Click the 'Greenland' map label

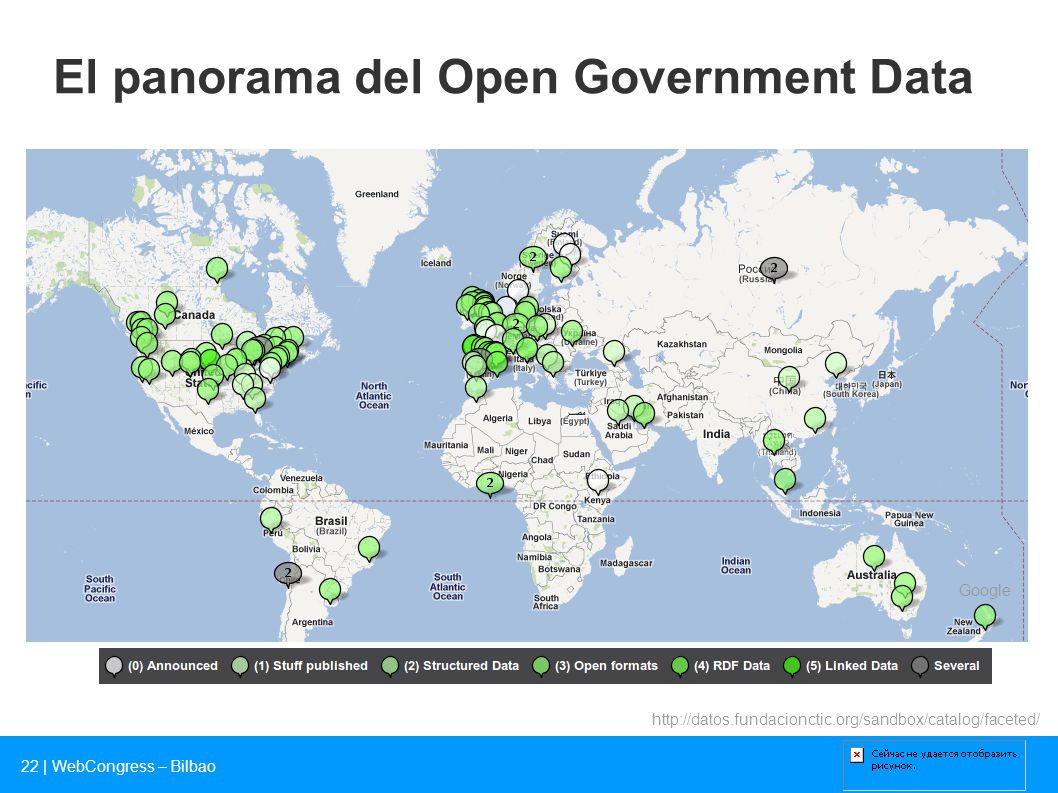[x=377, y=194]
